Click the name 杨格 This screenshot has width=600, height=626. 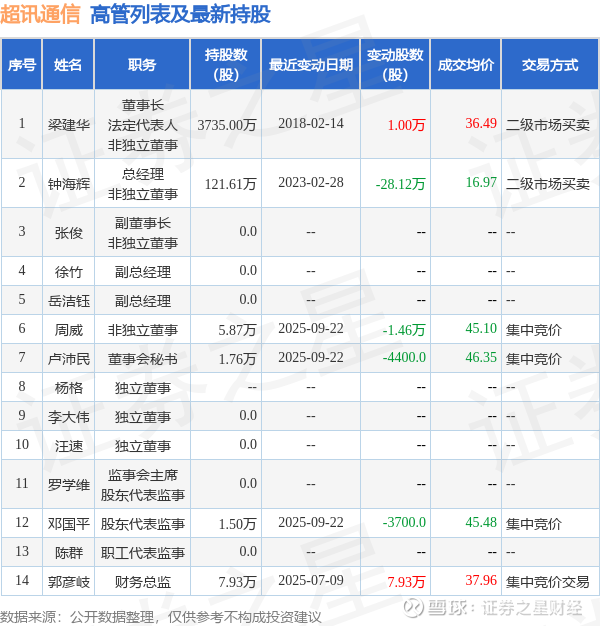69,388
